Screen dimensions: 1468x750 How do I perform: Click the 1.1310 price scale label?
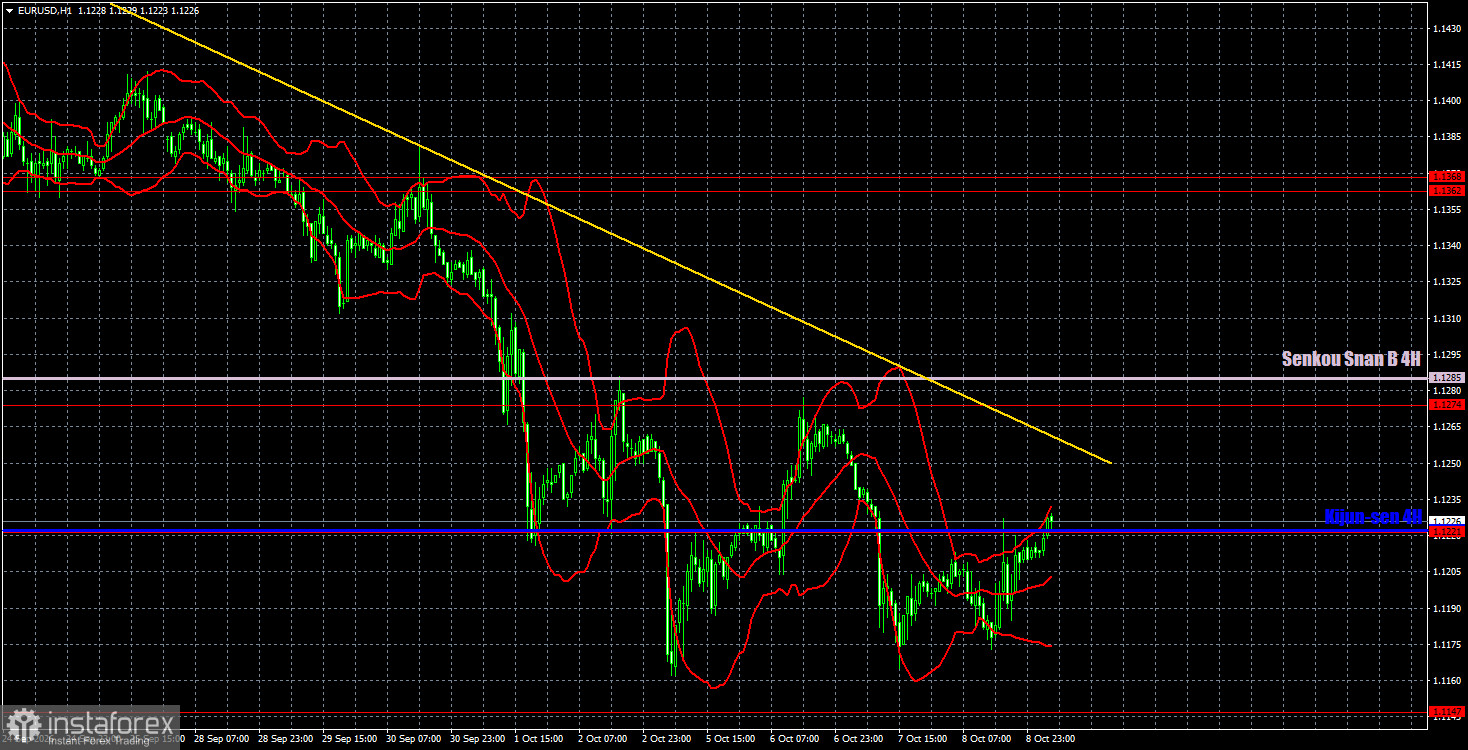click(x=1447, y=319)
